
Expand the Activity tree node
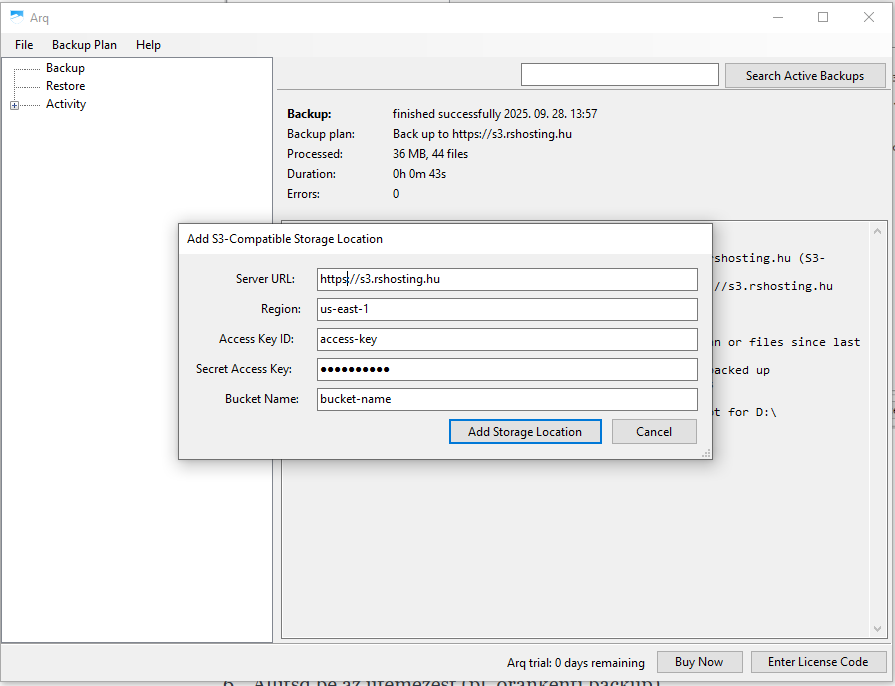(x=14, y=105)
